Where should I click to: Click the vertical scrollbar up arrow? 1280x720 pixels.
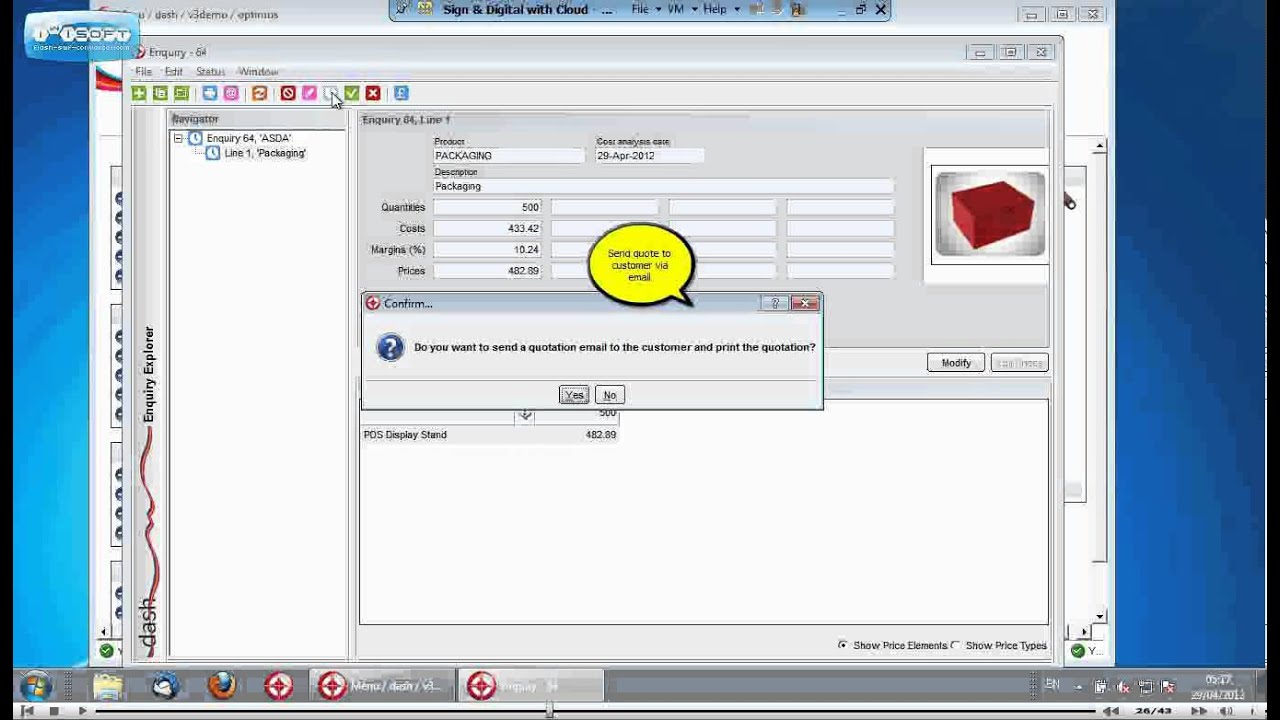click(x=1100, y=147)
